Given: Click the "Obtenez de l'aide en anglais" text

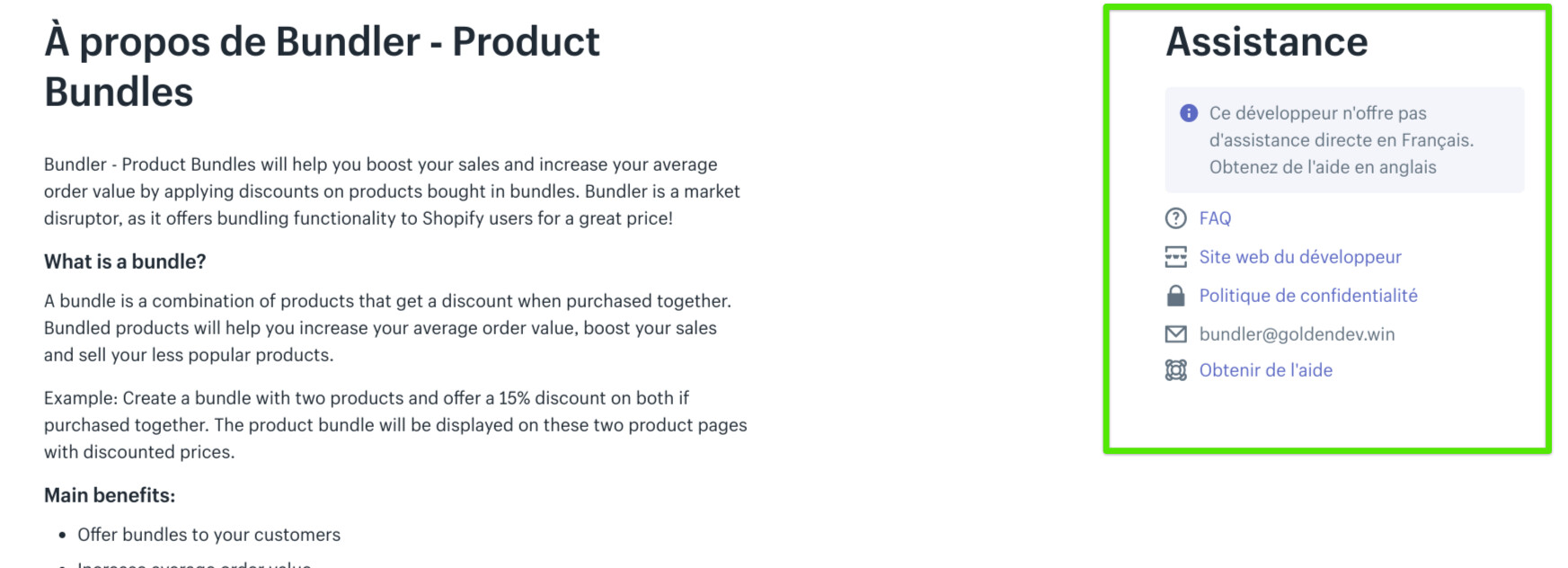Looking at the screenshot, I should 1322,167.
